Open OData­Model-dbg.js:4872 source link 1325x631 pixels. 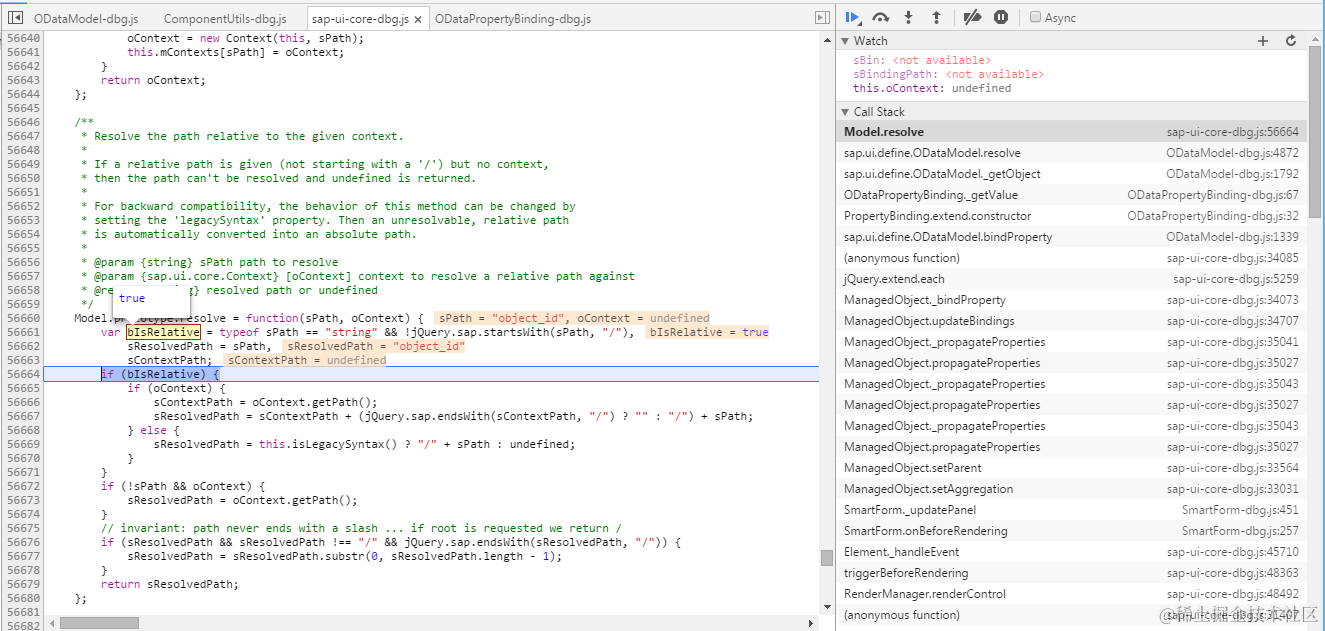tap(1232, 153)
